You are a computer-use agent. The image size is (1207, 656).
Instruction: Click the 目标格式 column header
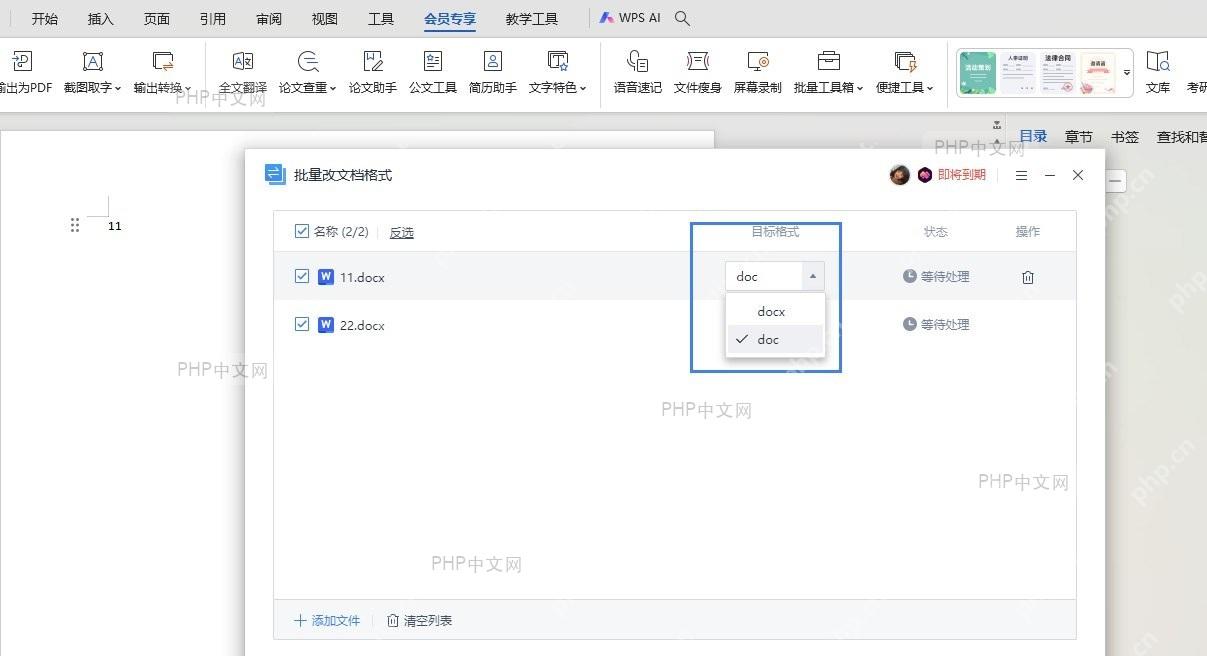coord(775,231)
